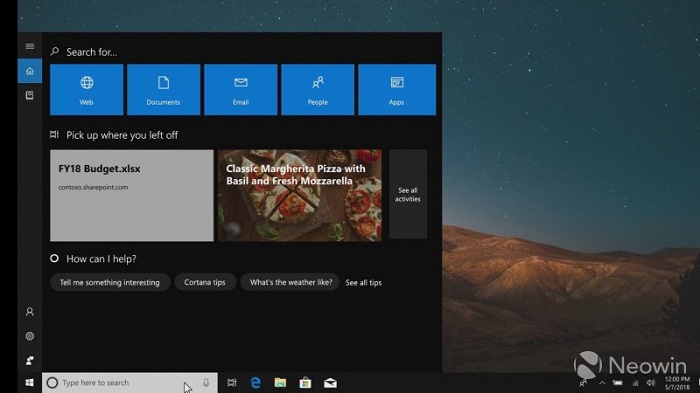Open the volume speaker icon in tray

651,383
